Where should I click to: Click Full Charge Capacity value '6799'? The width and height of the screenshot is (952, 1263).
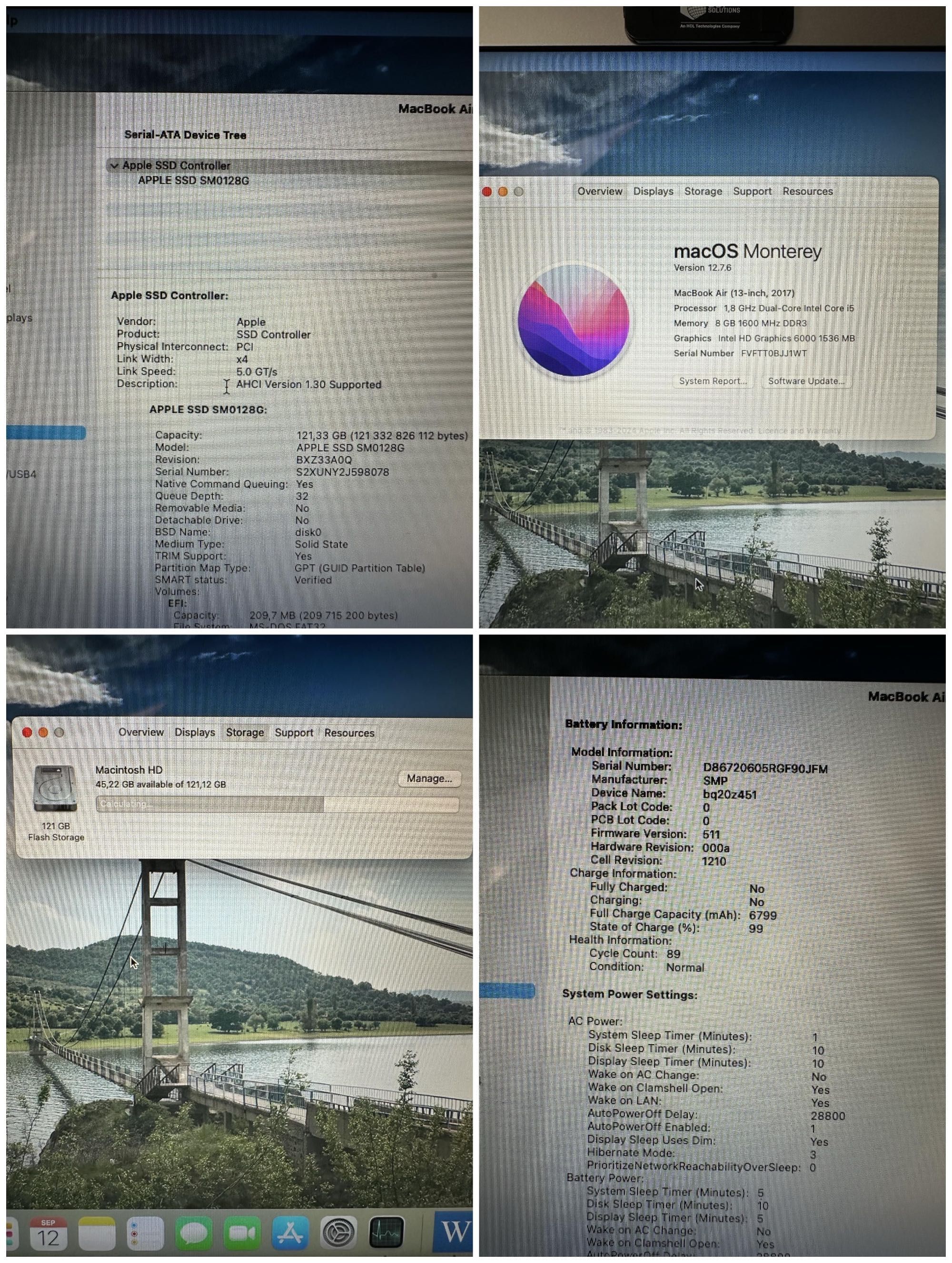[x=763, y=915]
